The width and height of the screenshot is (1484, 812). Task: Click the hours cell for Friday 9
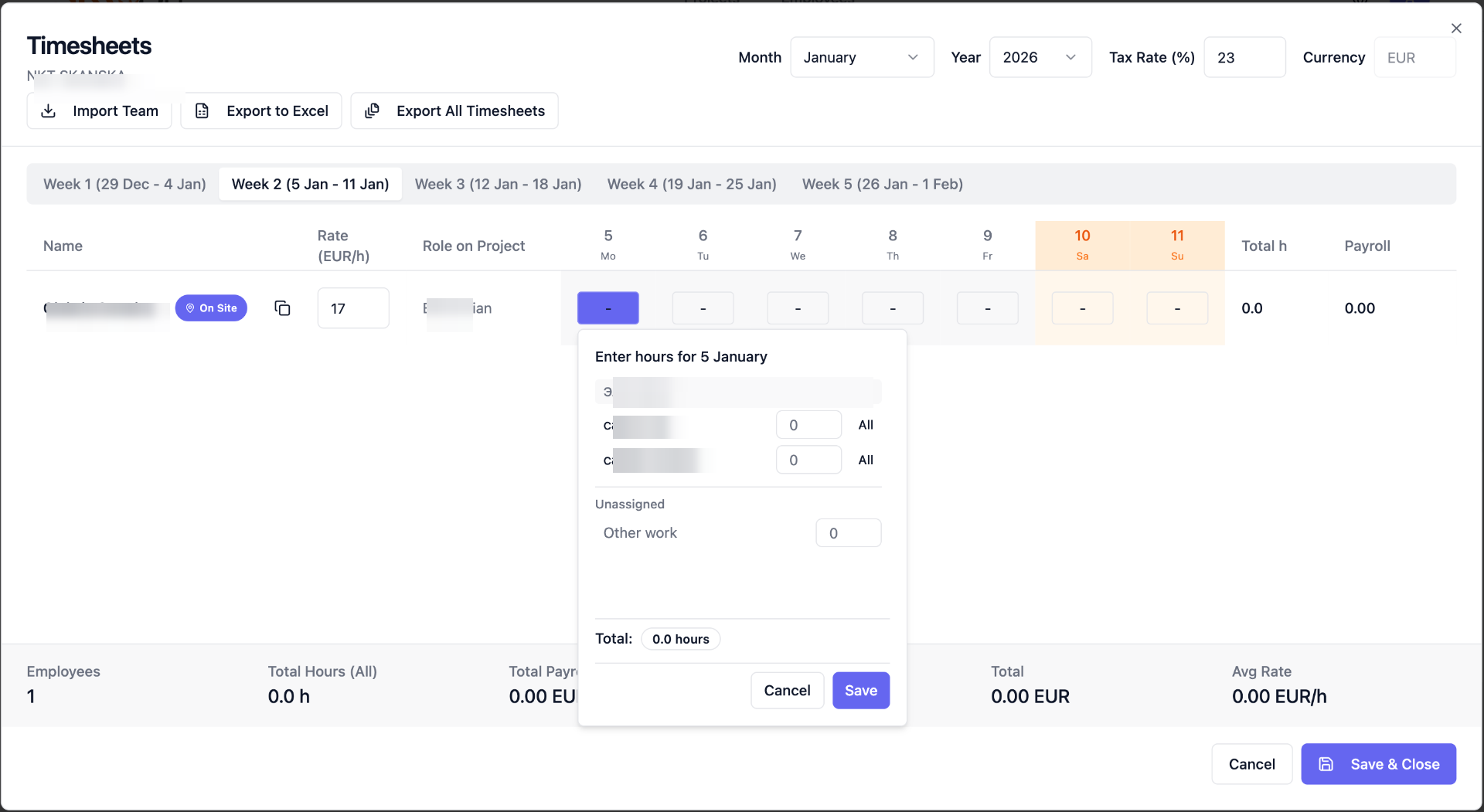pos(987,308)
